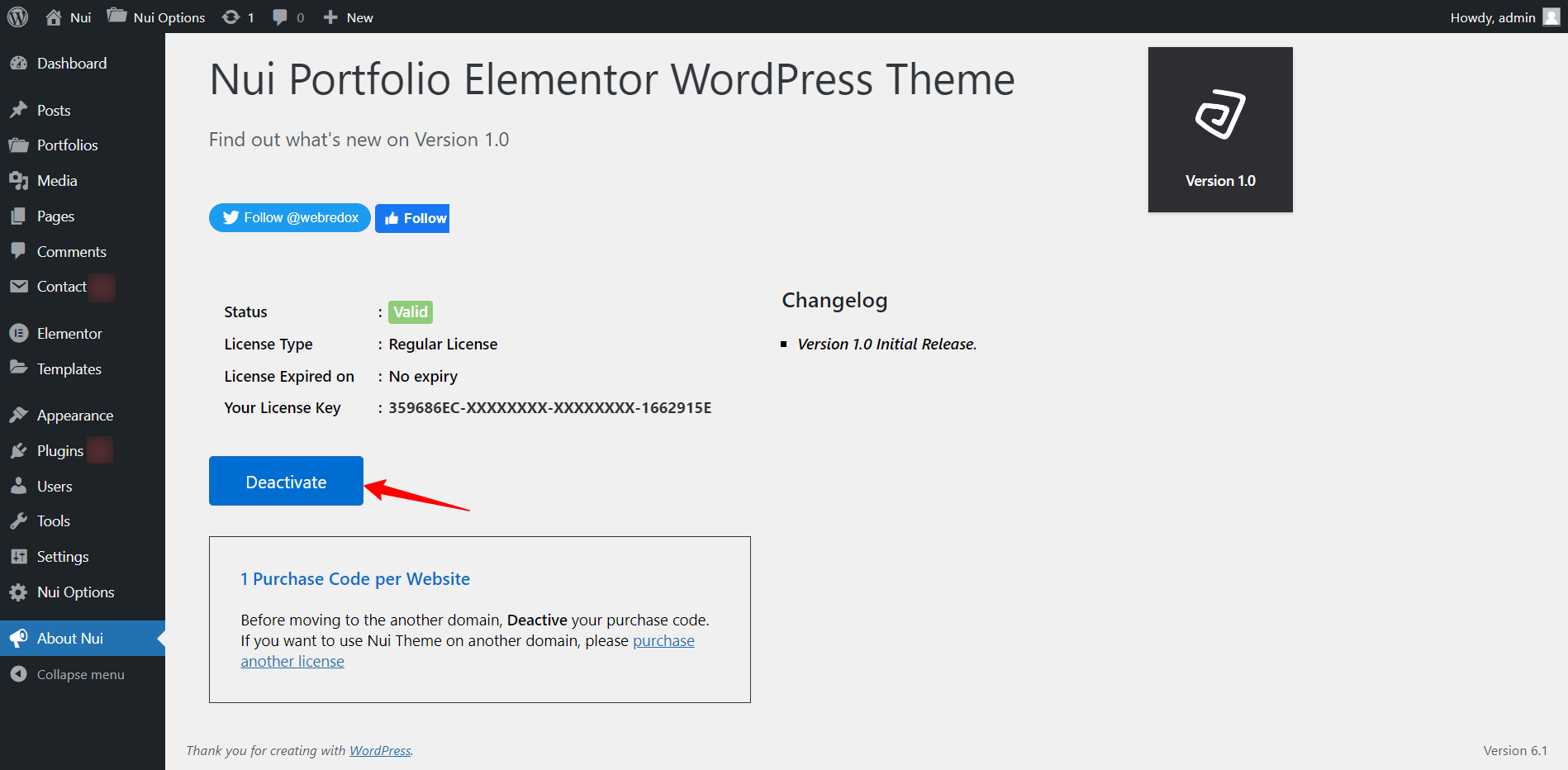Click the New label in admin bar
The width and height of the screenshot is (1568, 770).
click(359, 17)
